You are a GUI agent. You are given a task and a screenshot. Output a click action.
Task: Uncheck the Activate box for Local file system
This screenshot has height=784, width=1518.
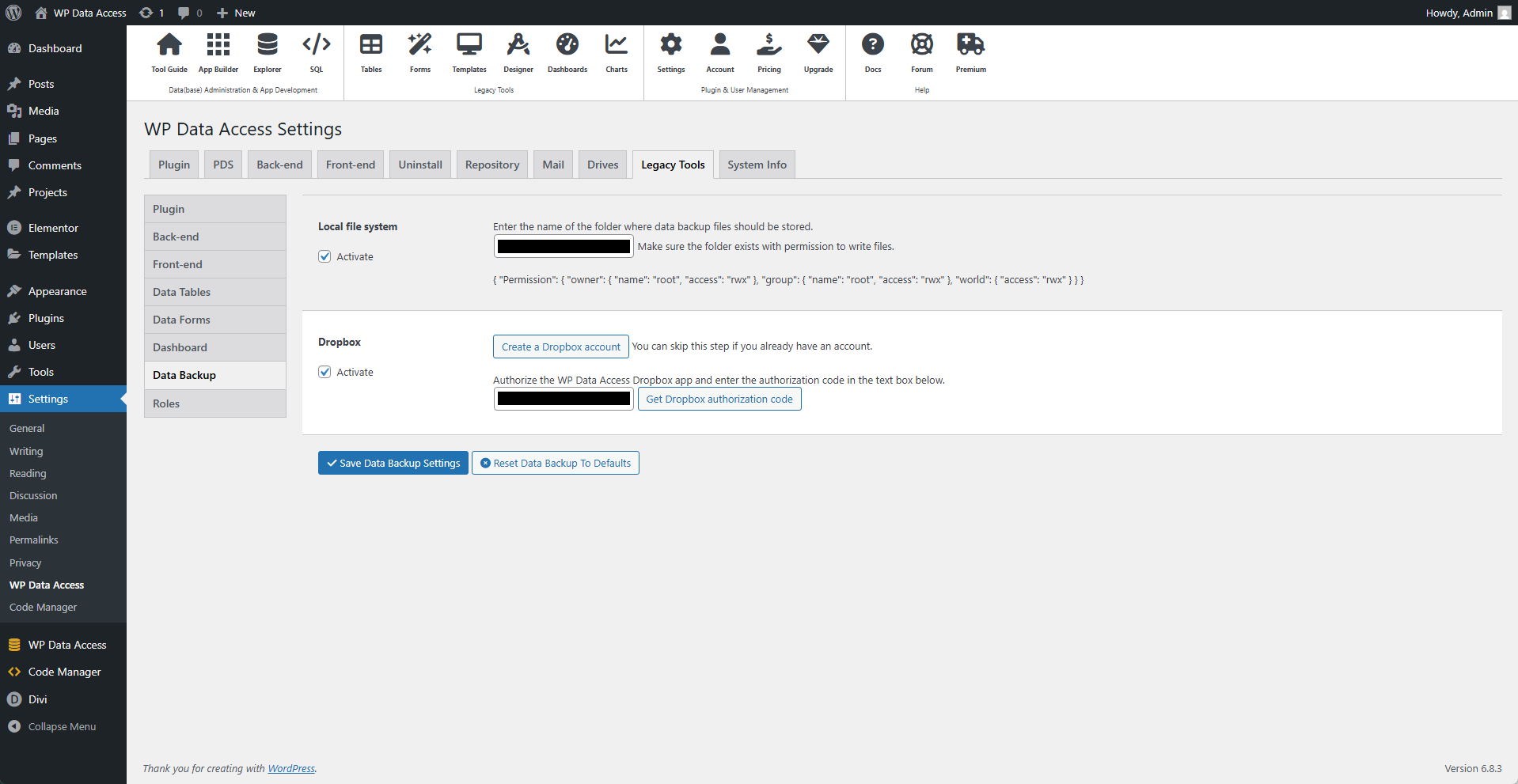324,256
